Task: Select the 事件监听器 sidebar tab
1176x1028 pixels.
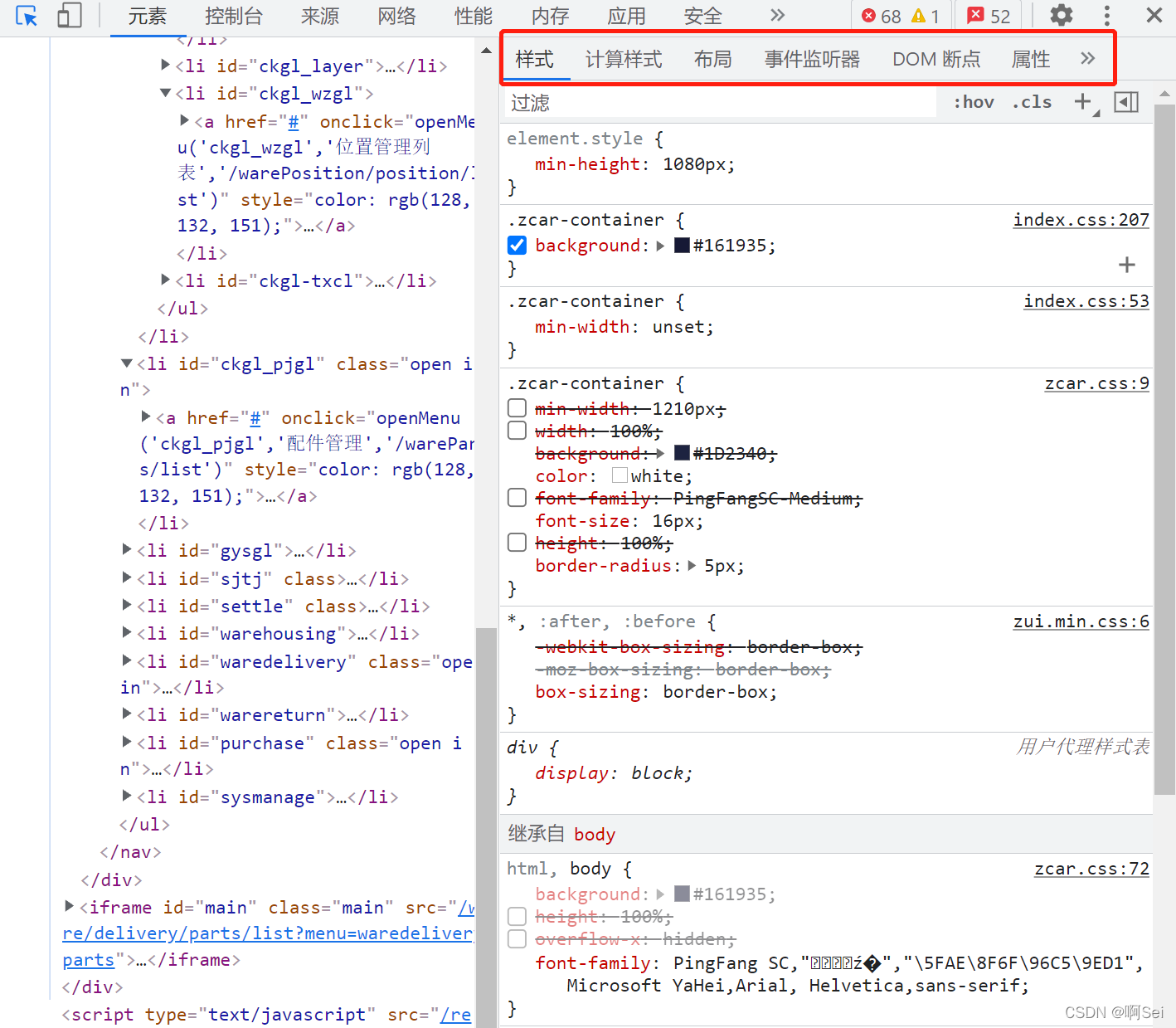Action: pos(812,59)
